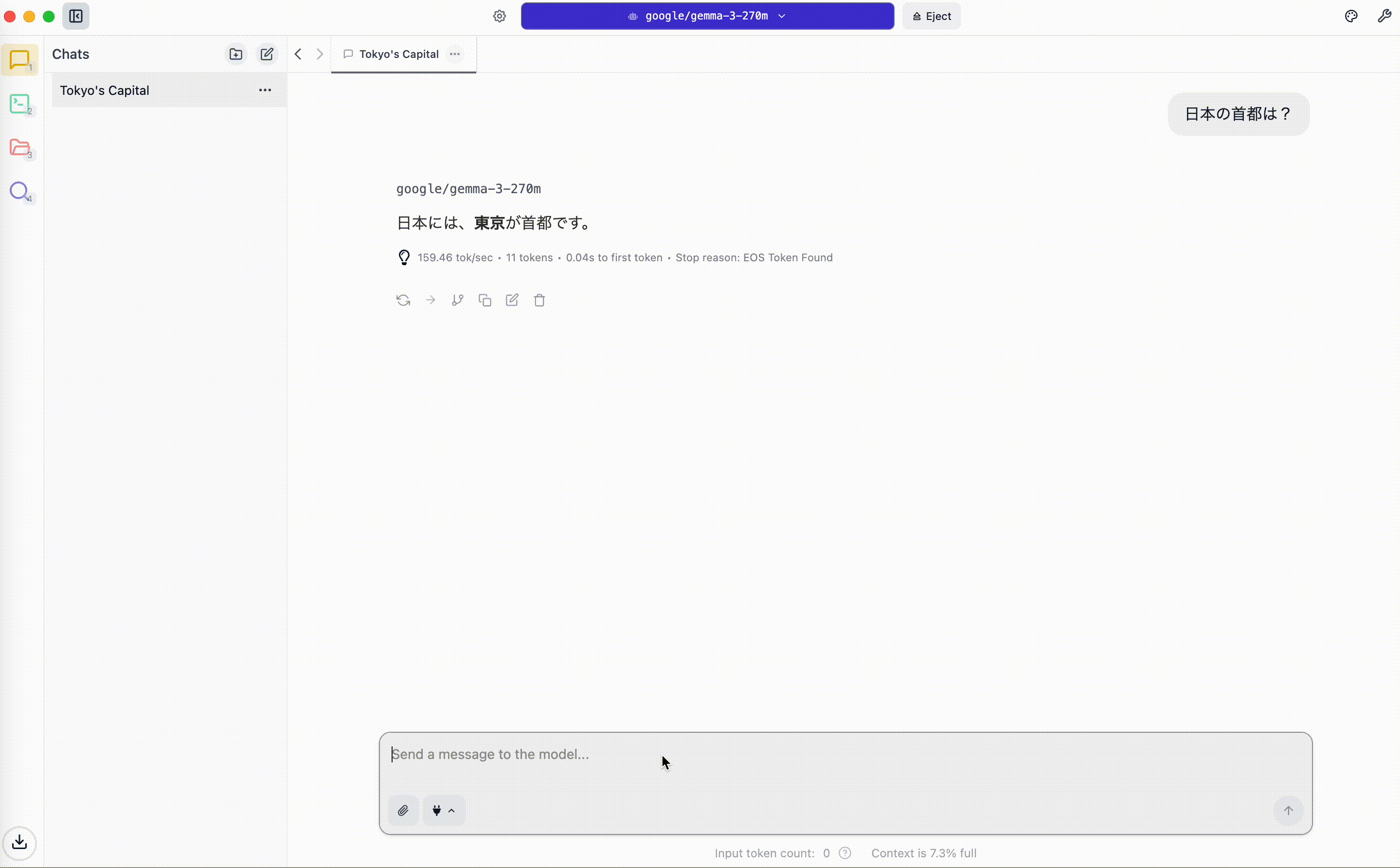Edit the assistant message
1400x868 pixels.
tap(512, 300)
